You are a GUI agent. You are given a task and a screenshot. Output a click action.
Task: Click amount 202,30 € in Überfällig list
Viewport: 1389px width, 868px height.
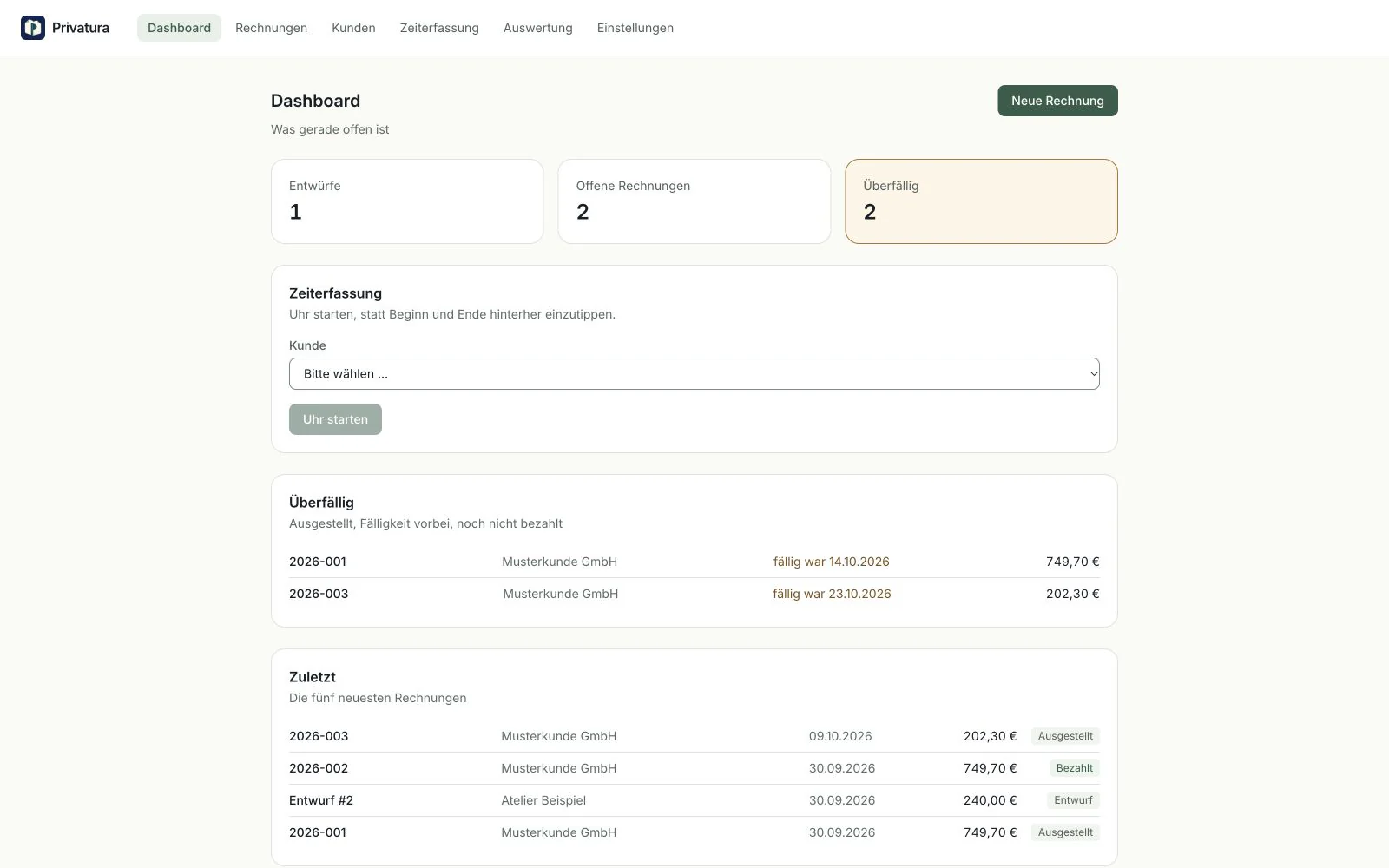(x=1072, y=594)
